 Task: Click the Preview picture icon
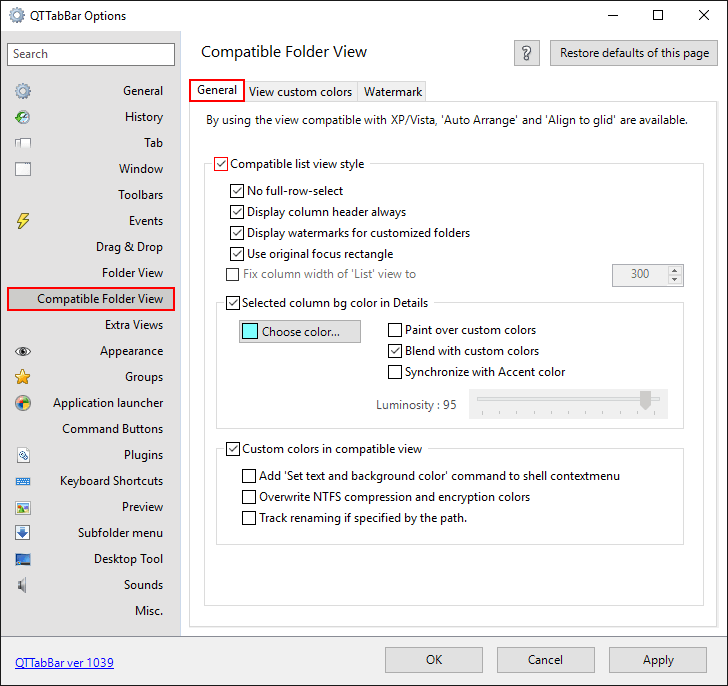pos(23,507)
